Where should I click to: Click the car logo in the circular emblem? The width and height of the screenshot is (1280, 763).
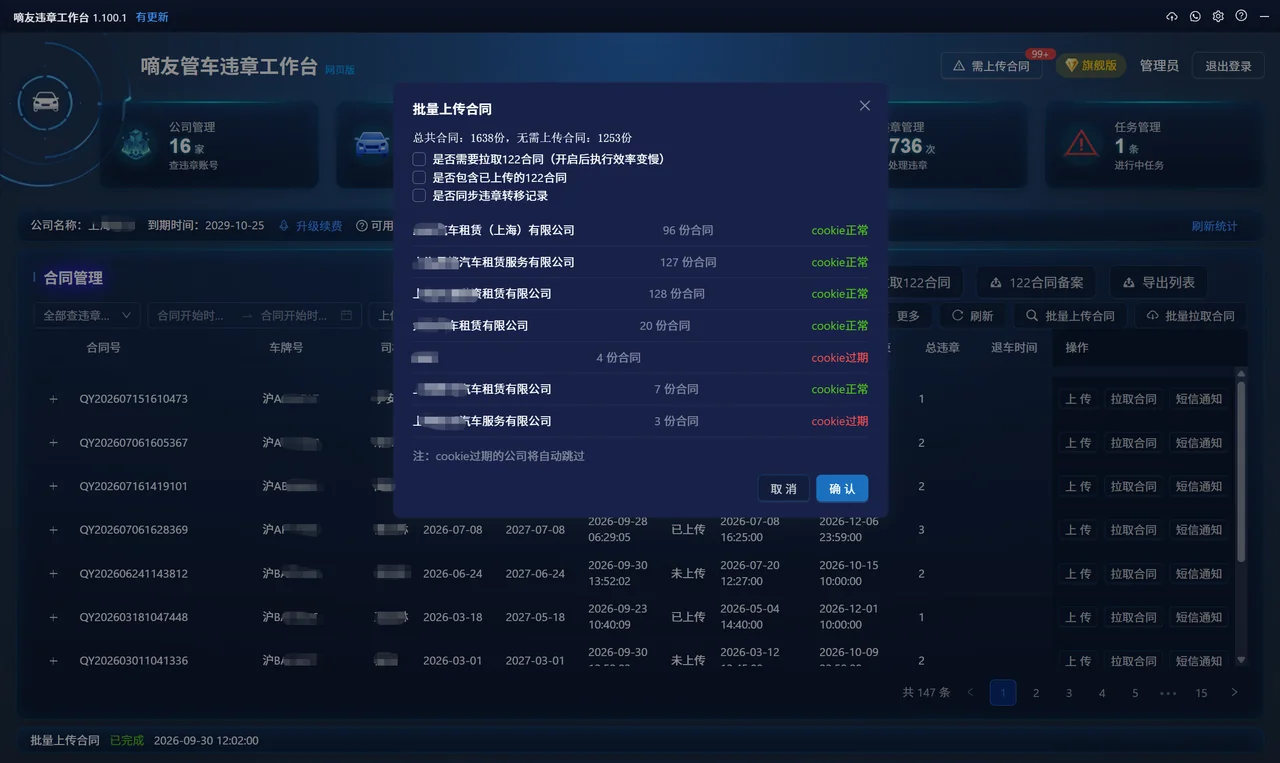tap(45, 102)
